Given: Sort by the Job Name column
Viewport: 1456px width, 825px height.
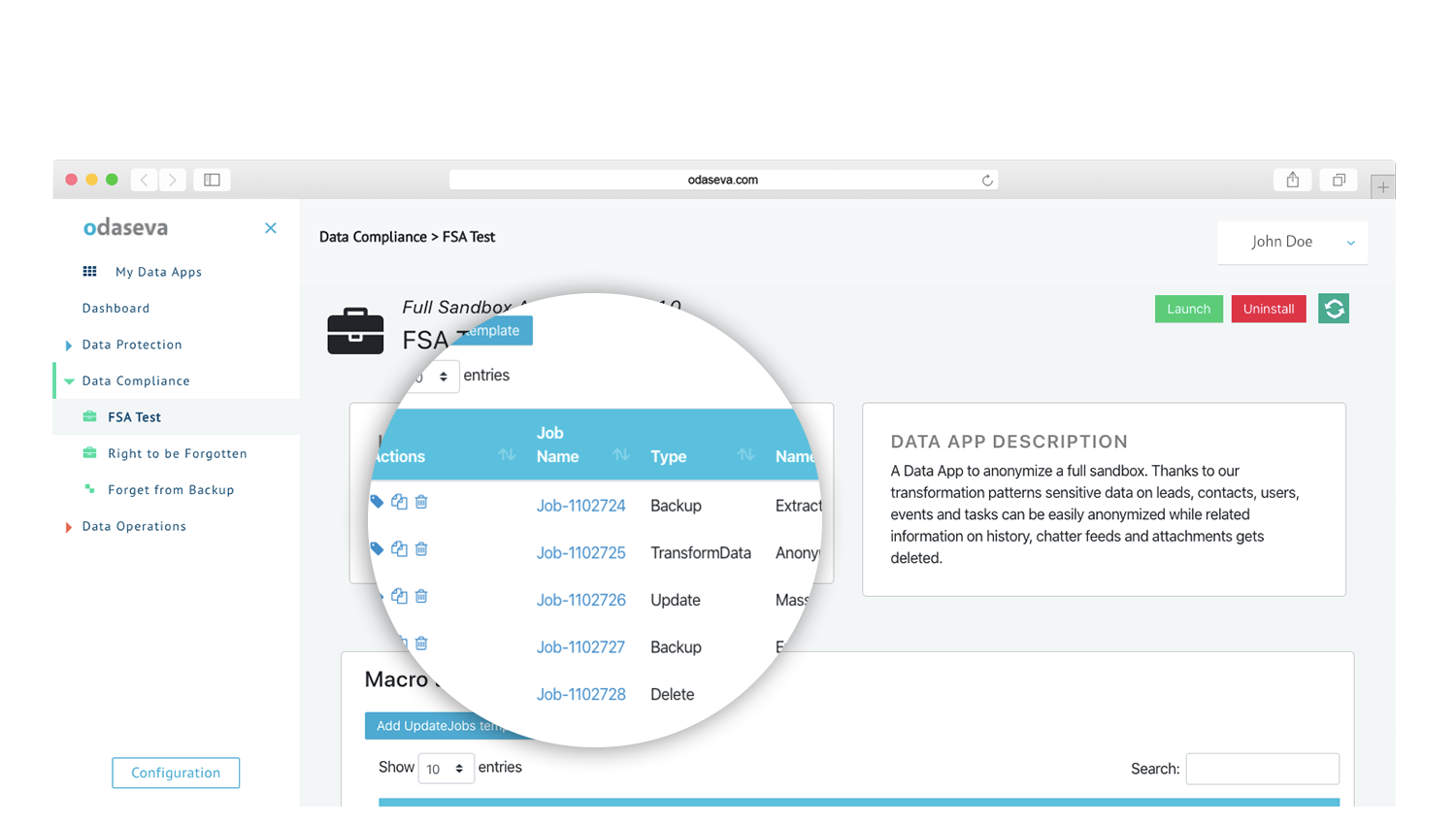Looking at the screenshot, I should (621, 455).
